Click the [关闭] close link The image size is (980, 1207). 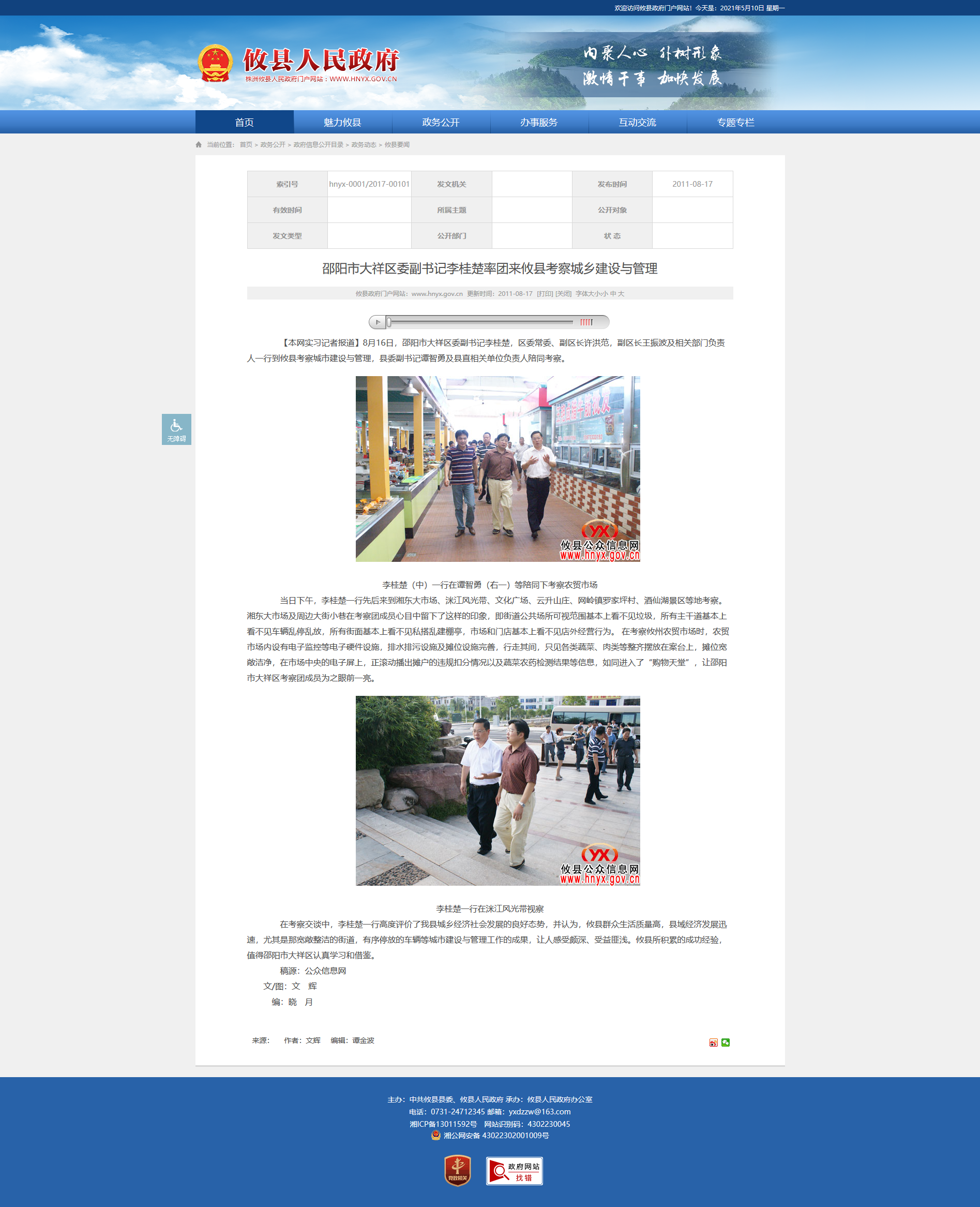pos(563,294)
